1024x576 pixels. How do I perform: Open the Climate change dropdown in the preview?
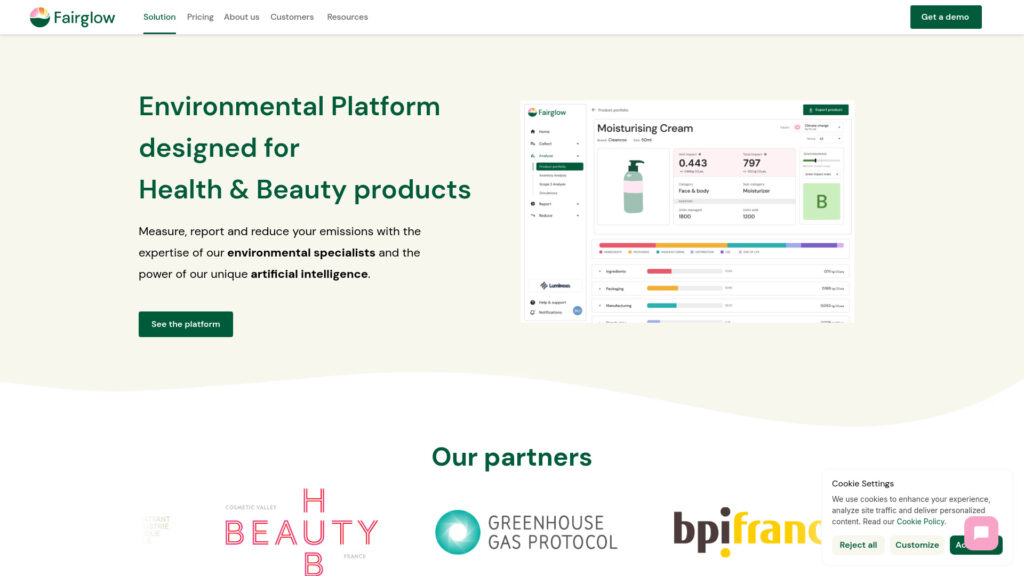(822, 127)
